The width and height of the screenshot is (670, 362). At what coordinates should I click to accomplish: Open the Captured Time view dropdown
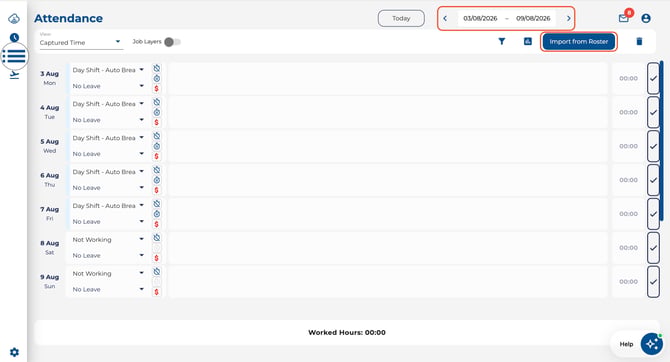point(81,42)
